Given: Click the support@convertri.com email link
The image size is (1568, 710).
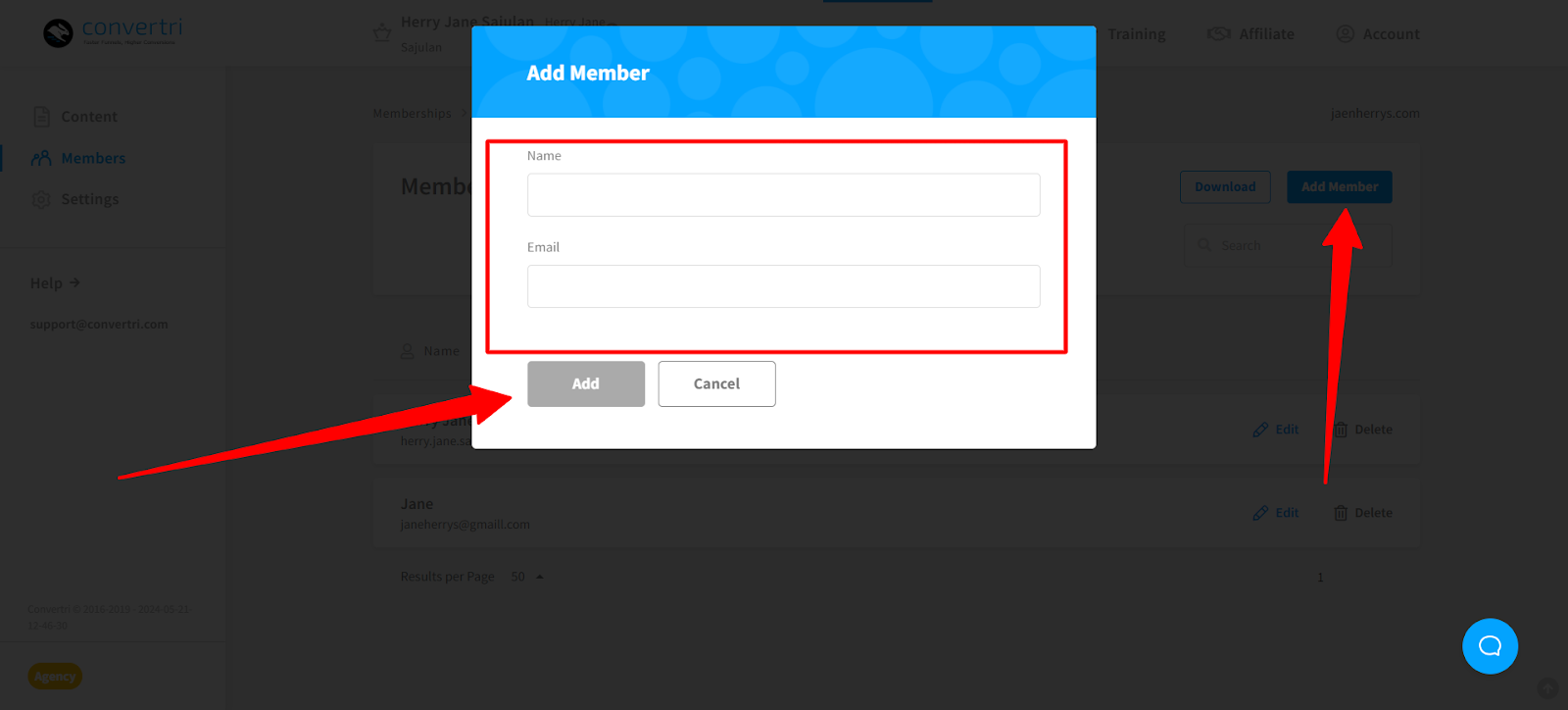Looking at the screenshot, I should click(x=99, y=325).
